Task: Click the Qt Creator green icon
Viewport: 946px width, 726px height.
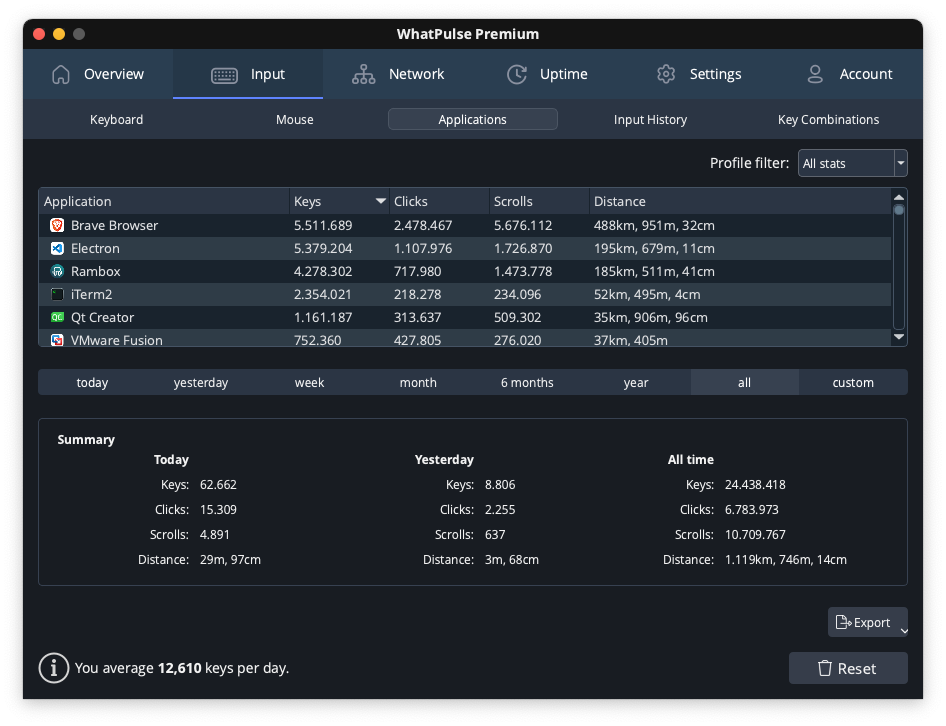Action: [57, 317]
